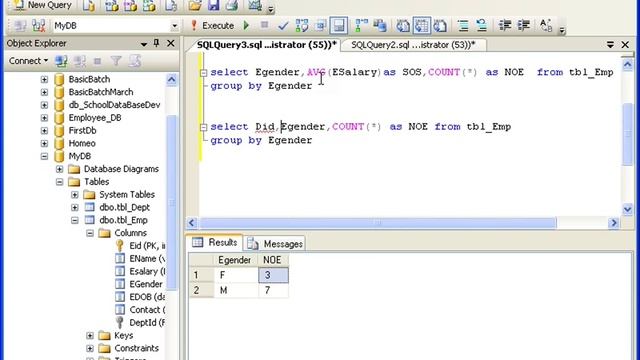
Task: Click the New Query toolbar button
Action: coord(42,5)
